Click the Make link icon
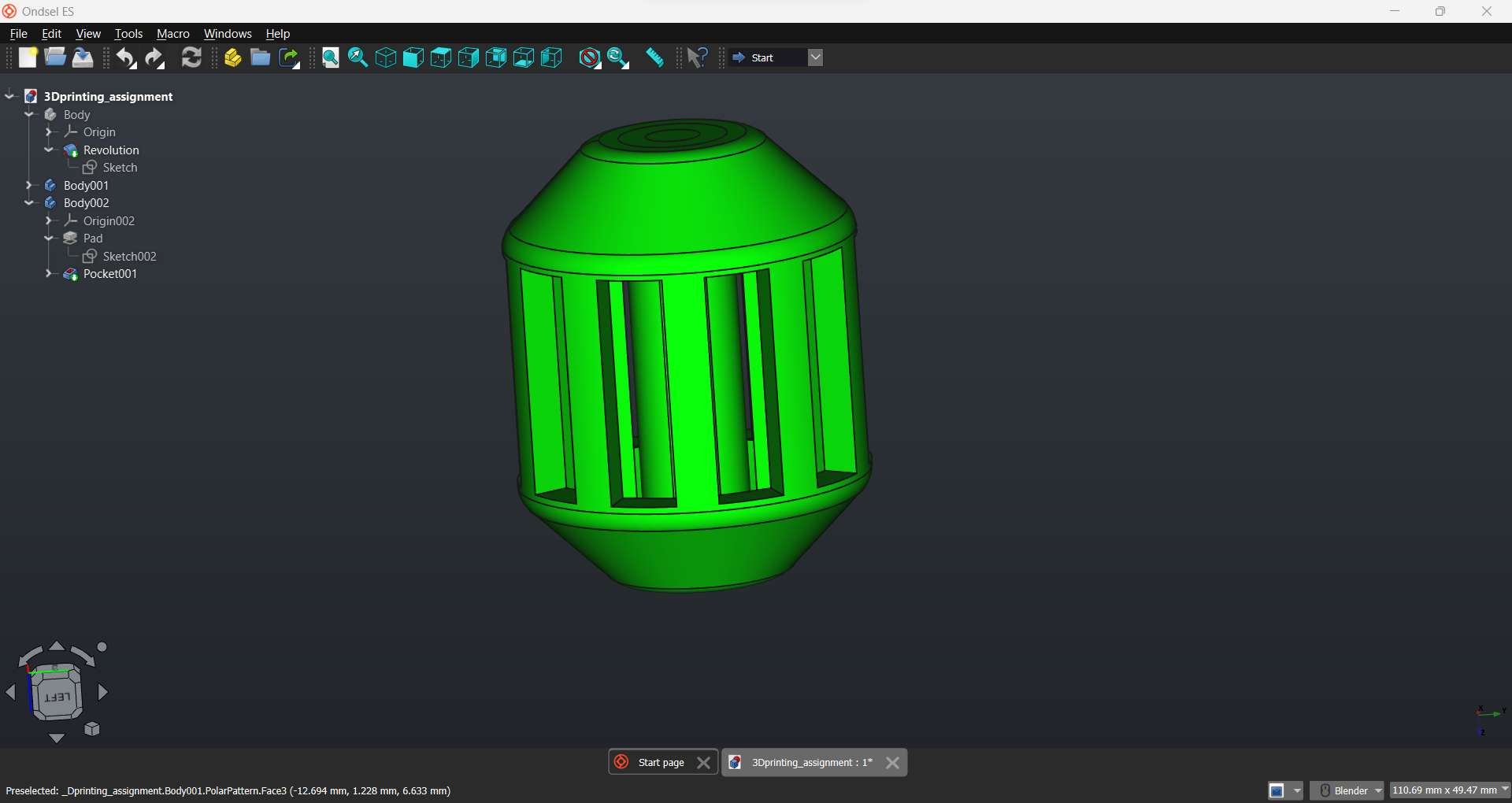The image size is (1512, 803). [290, 58]
